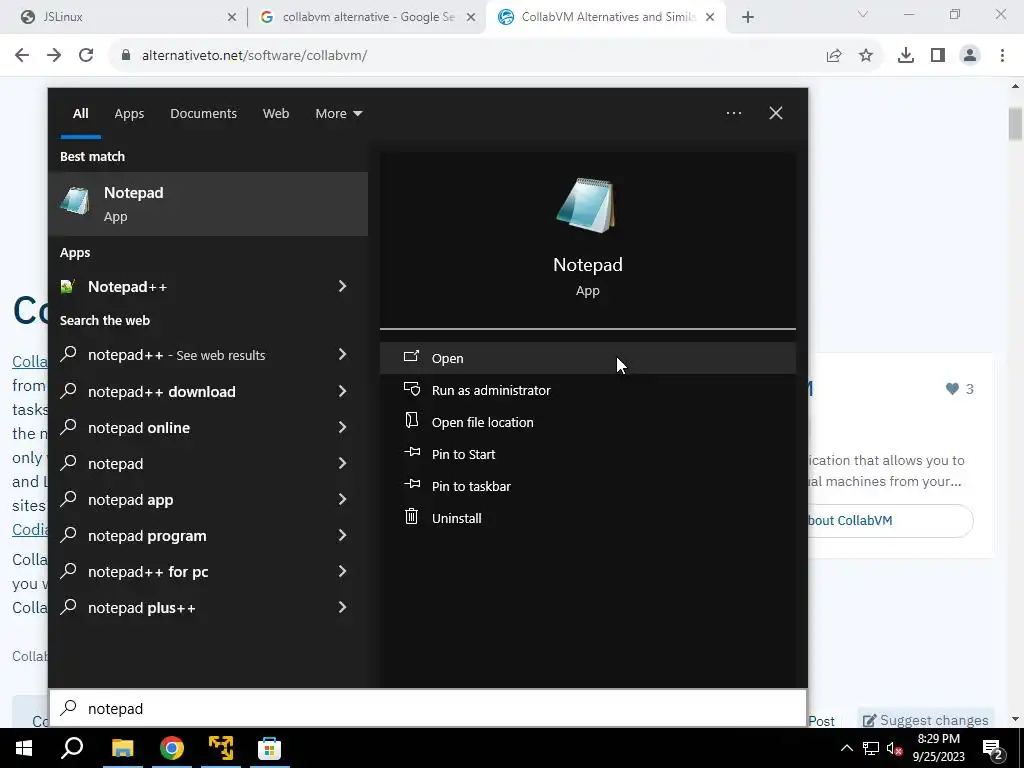Close the JSLinux tab
The height and width of the screenshot is (768, 1024).
pyautogui.click(x=232, y=18)
